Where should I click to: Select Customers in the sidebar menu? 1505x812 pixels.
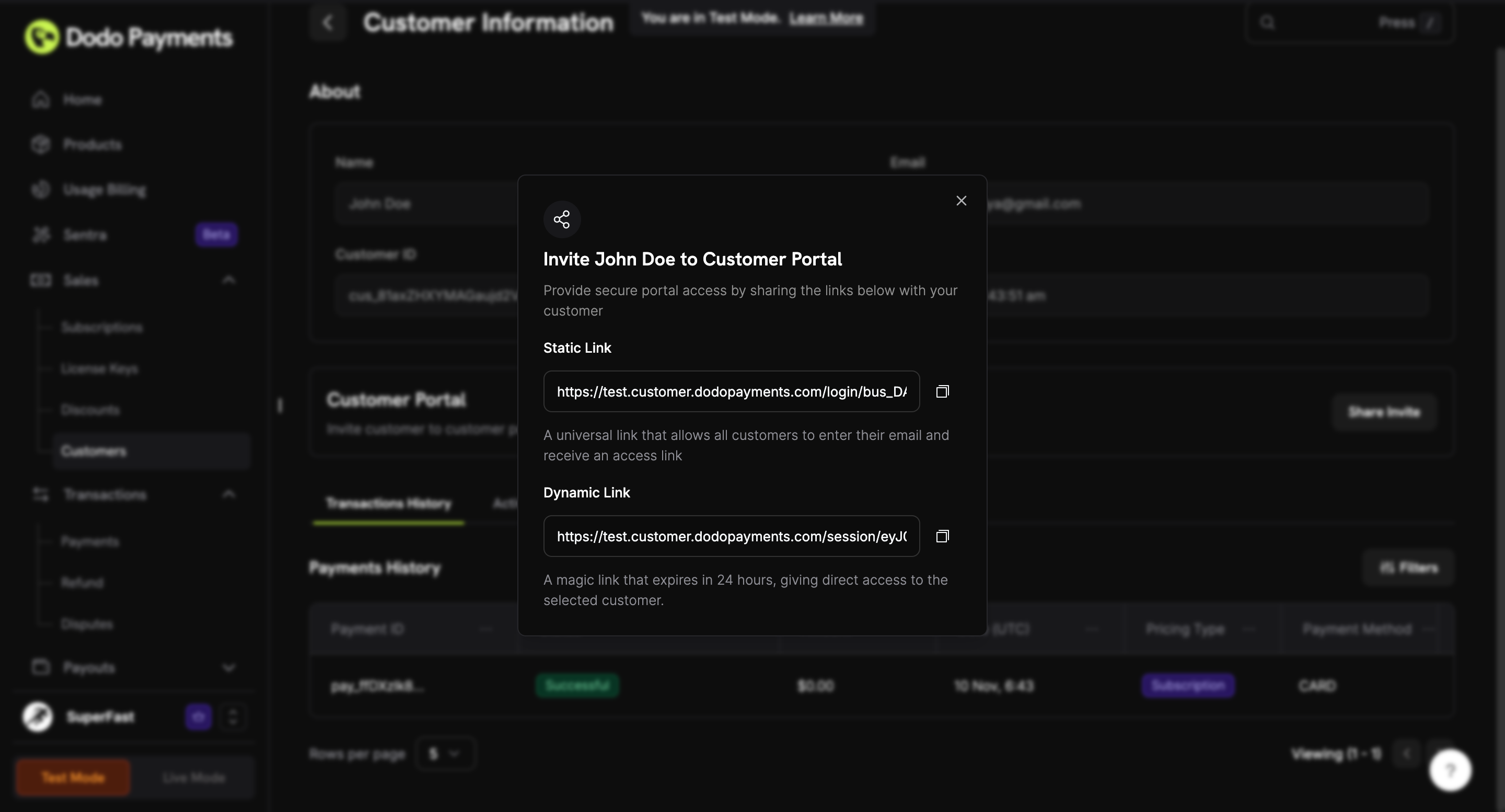94,450
